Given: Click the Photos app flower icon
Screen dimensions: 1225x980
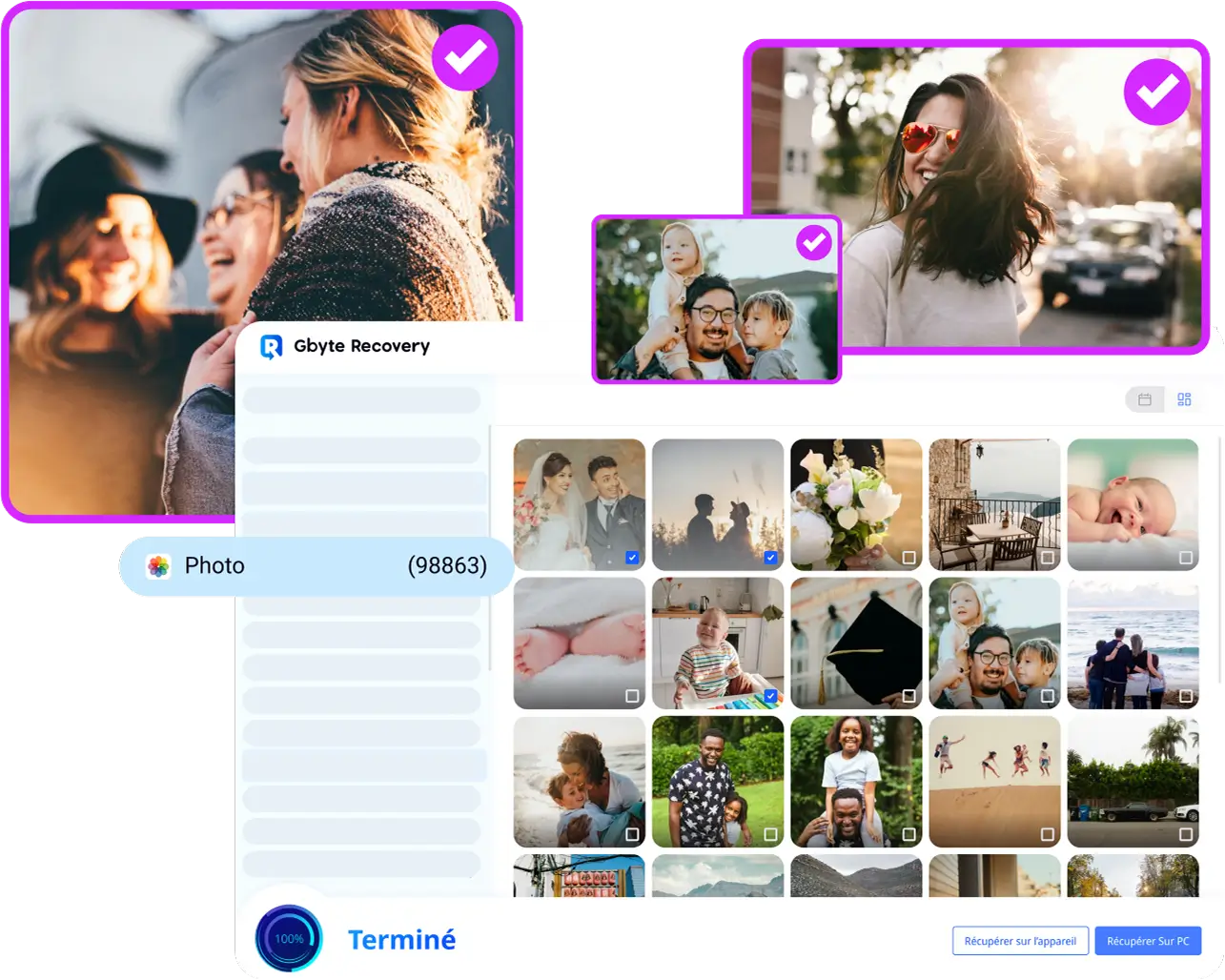Looking at the screenshot, I should pos(158,566).
